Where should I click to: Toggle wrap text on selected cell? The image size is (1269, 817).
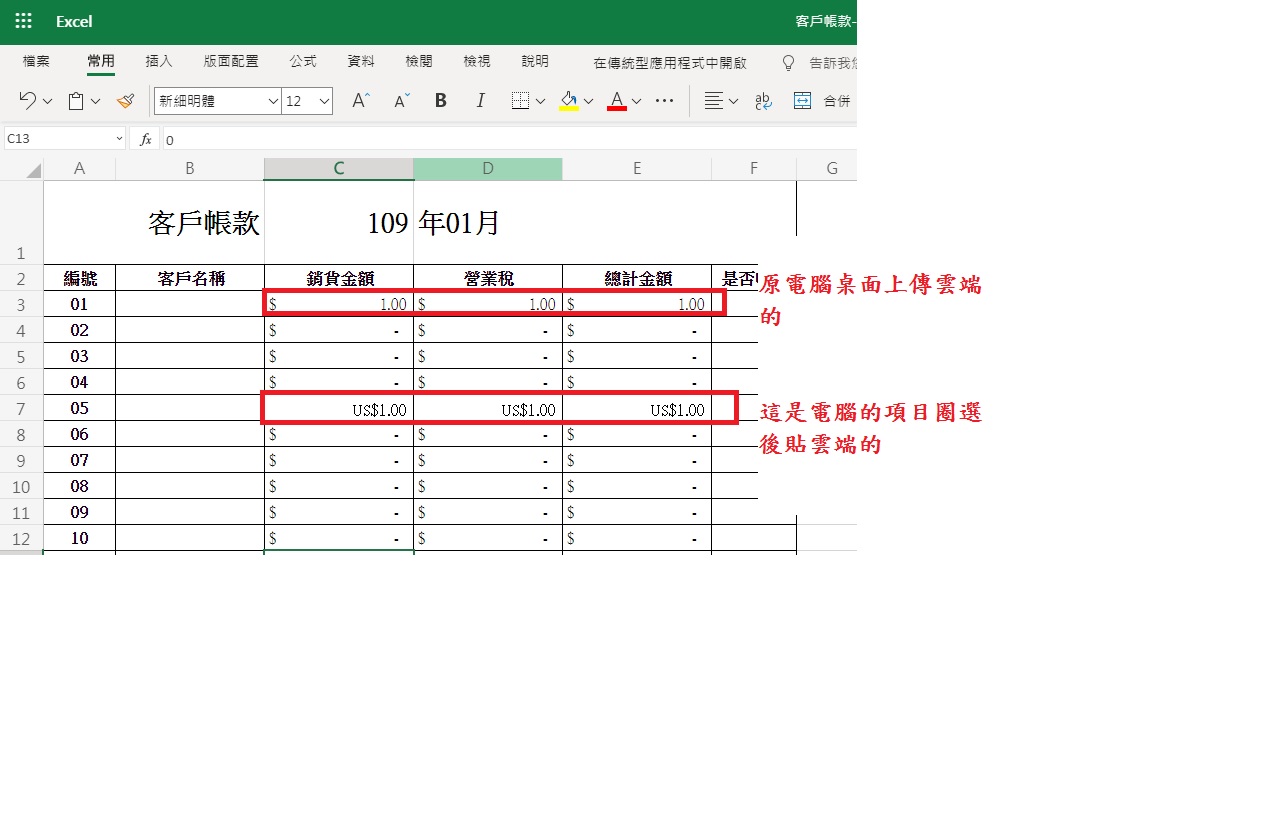[762, 100]
